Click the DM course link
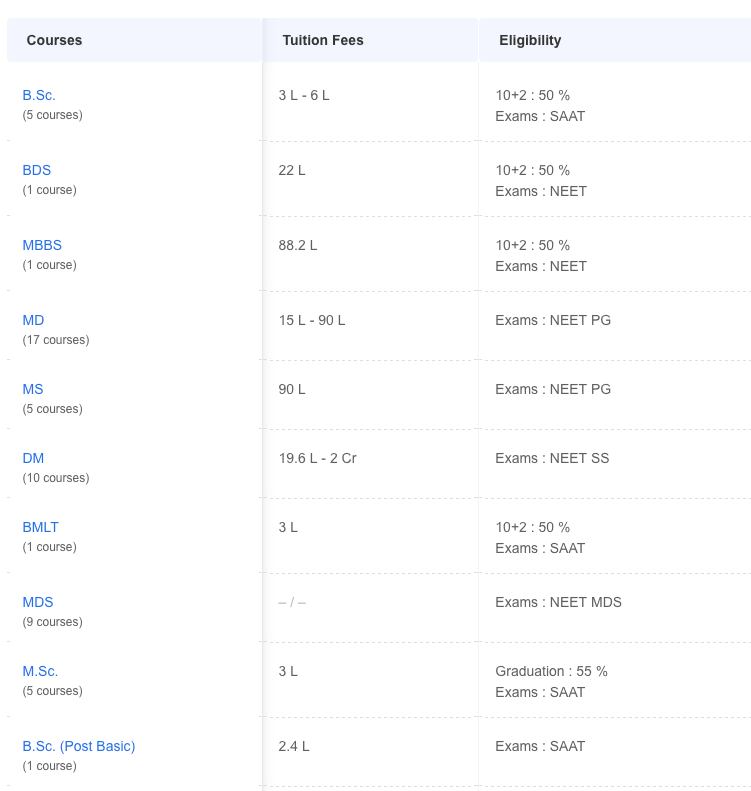Image resolution: width=751 pixels, height=791 pixels. (x=33, y=458)
